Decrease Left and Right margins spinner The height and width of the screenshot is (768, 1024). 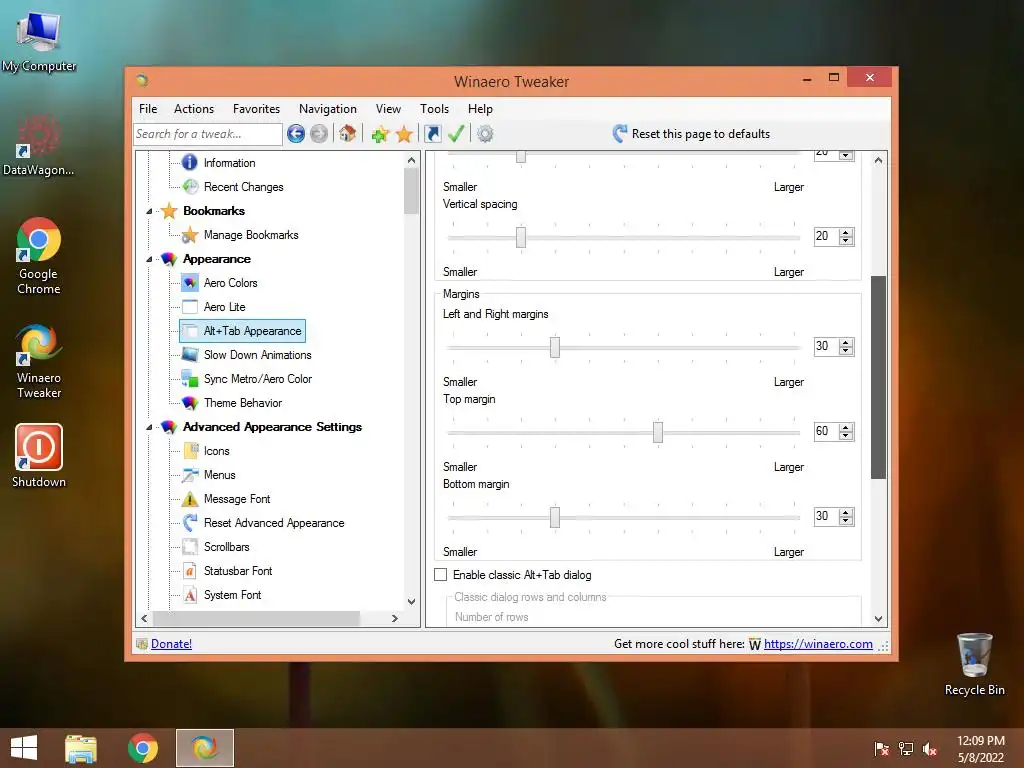point(846,351)
